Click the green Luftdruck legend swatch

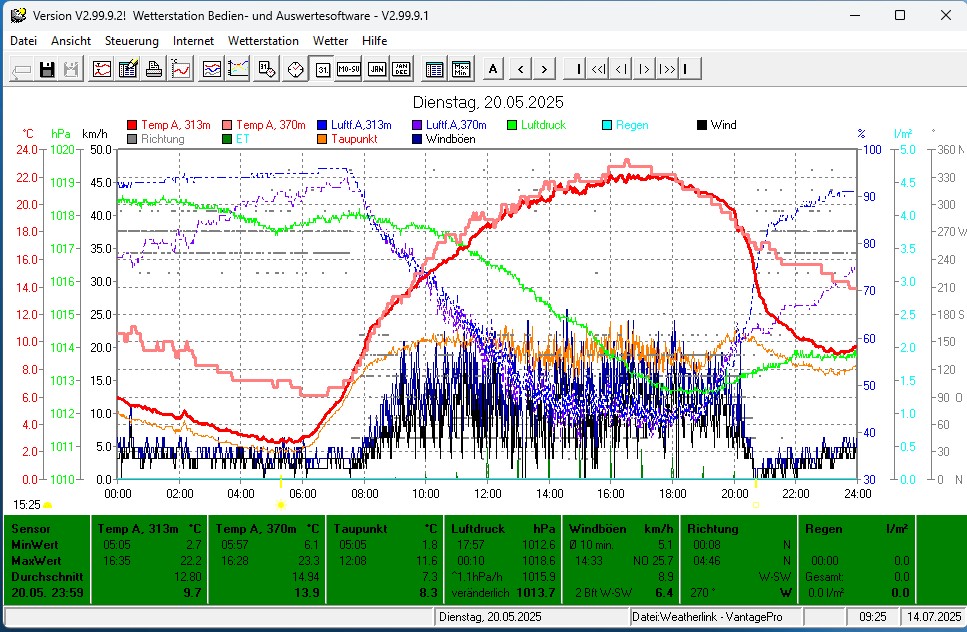512,125
